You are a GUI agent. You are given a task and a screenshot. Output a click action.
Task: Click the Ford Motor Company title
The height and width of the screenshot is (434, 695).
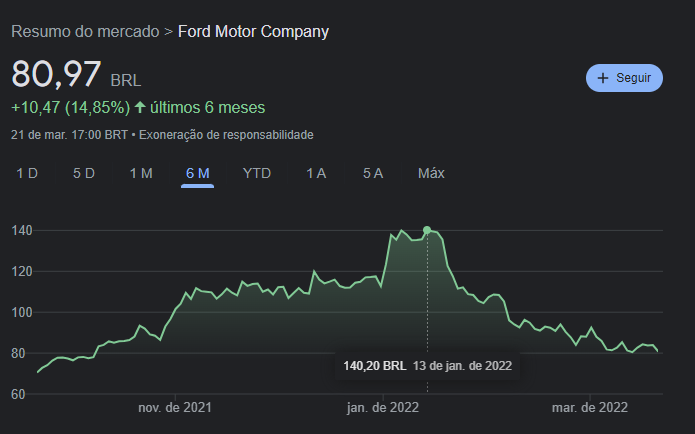[x=253, y=31]
